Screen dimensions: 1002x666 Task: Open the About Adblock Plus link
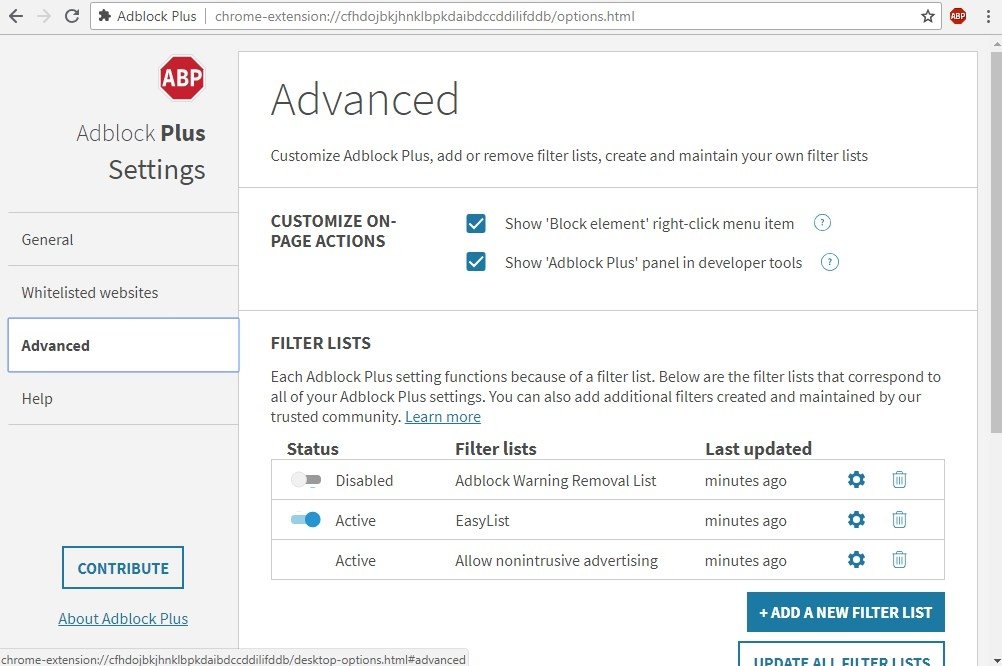point(123,619)
